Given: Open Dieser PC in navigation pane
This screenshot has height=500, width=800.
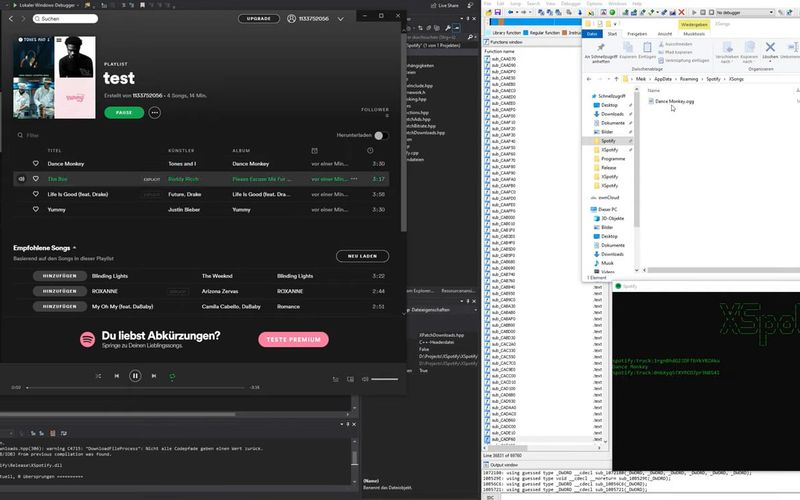Looking at the screenshot, I should pyautogui.click(x=607, y=209).
